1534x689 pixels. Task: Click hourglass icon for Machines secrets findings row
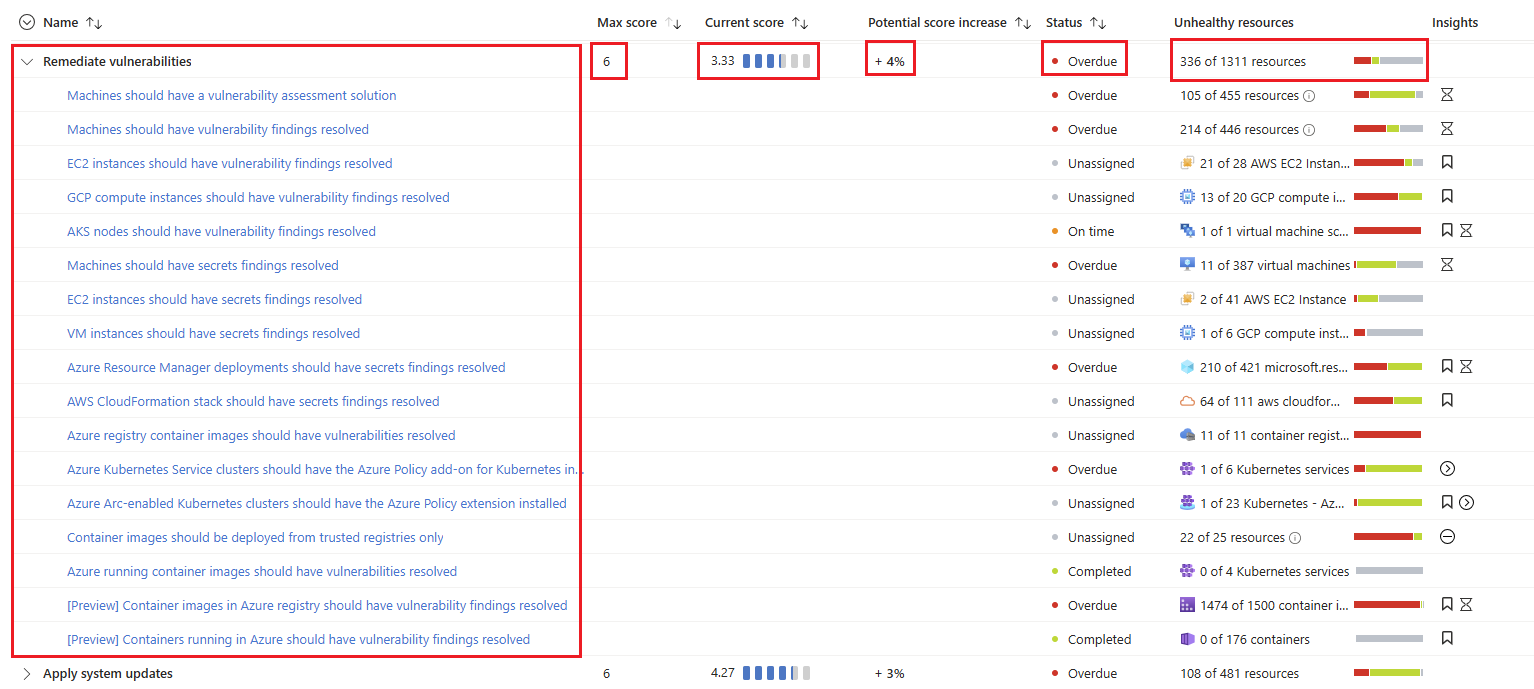tap(1447, 265)
